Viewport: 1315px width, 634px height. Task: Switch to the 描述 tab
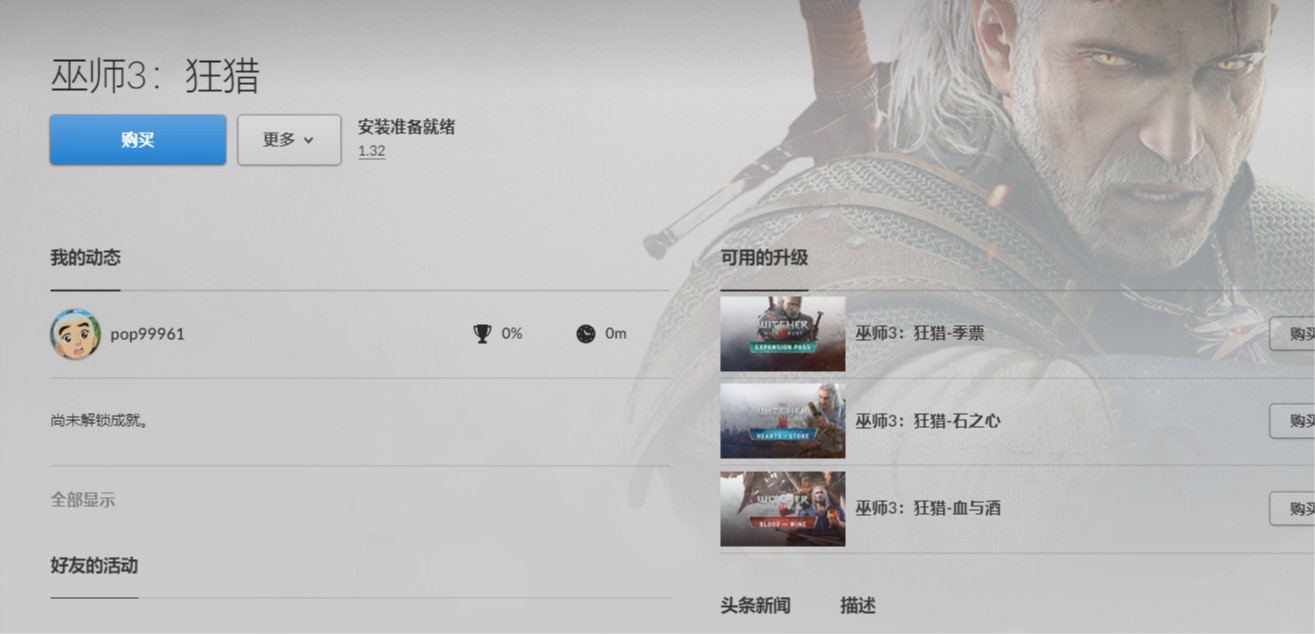(858, 606)
